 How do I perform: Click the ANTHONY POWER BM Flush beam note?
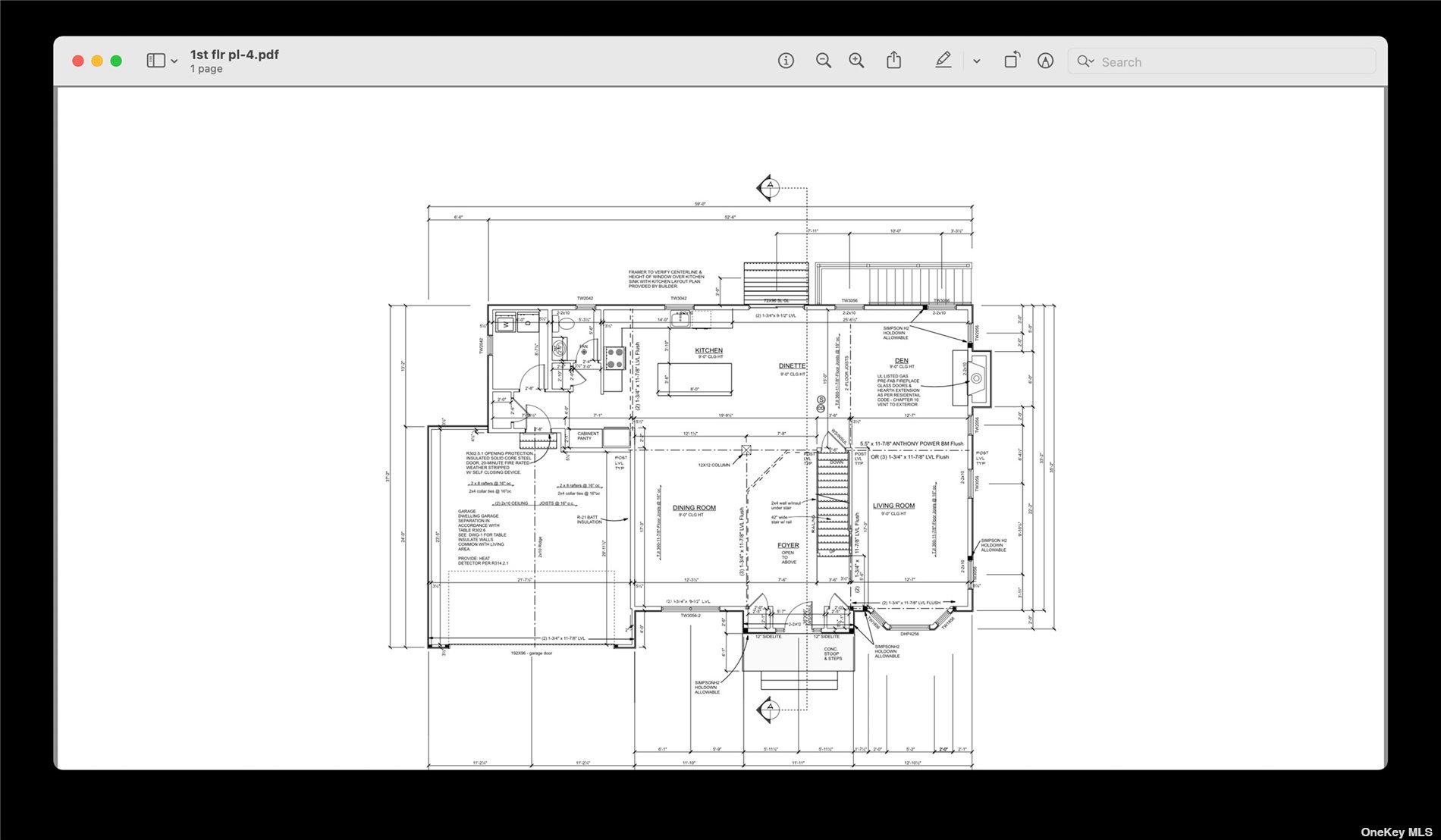coord(912,444)
